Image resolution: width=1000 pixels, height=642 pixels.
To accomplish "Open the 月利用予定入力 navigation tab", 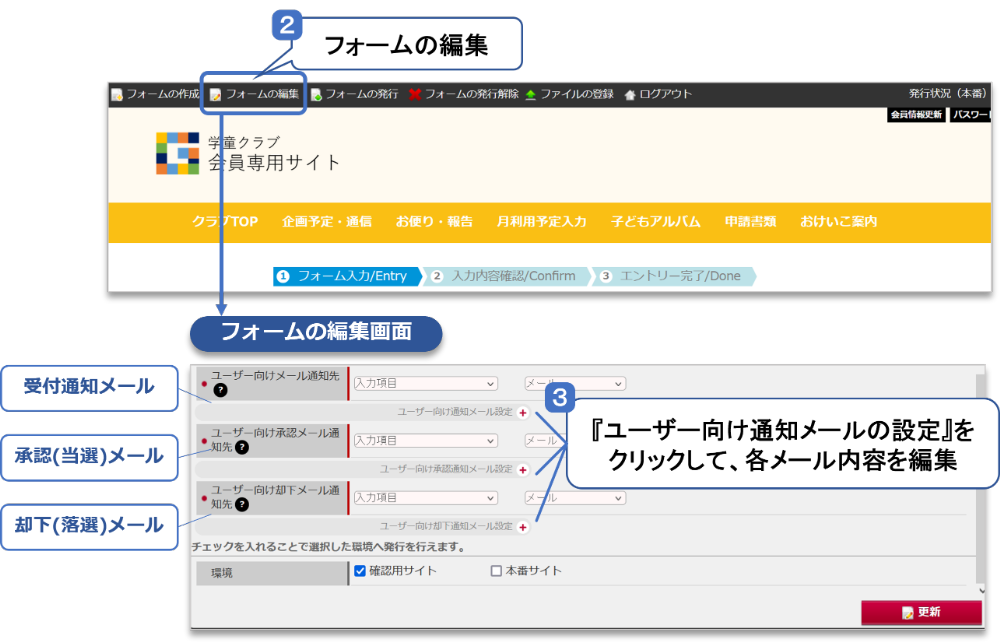I will pos(541,222).
